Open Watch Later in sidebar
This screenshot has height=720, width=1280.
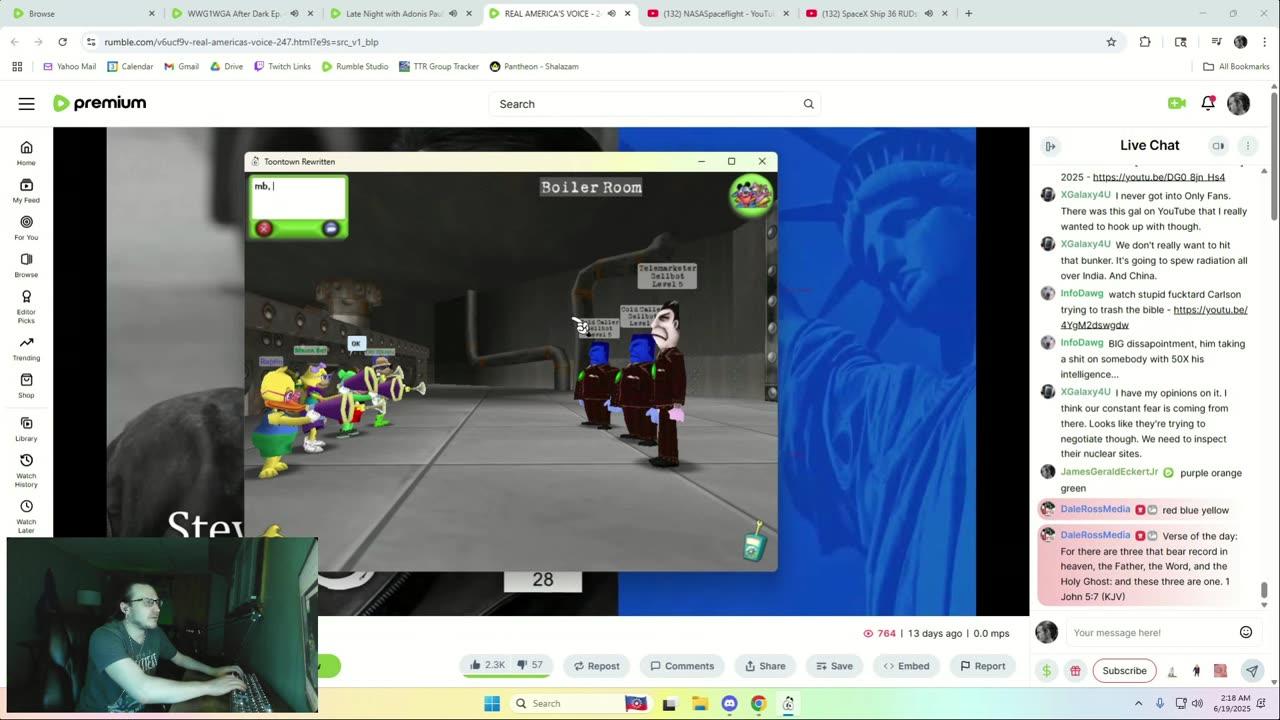tap(26, 516)
